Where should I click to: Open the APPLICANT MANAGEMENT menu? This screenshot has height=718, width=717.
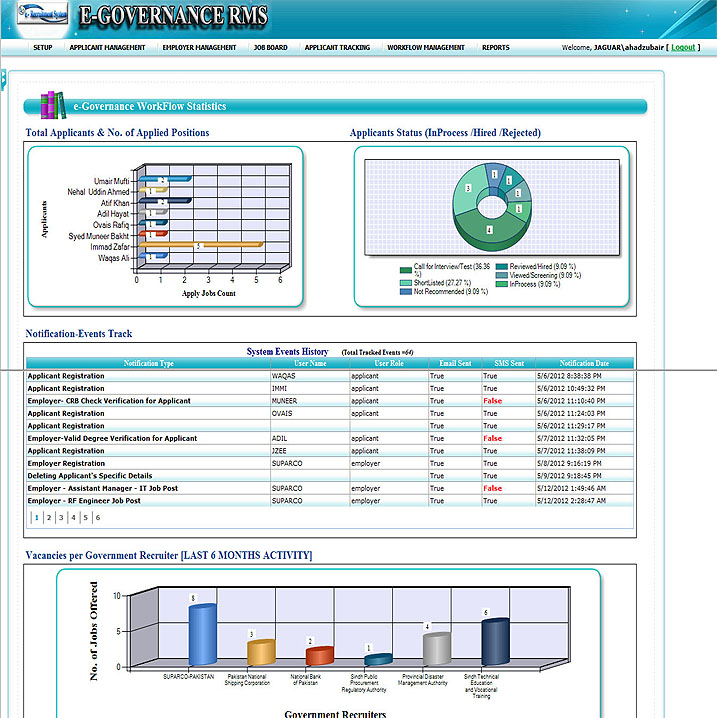click(x=107, y=48)
